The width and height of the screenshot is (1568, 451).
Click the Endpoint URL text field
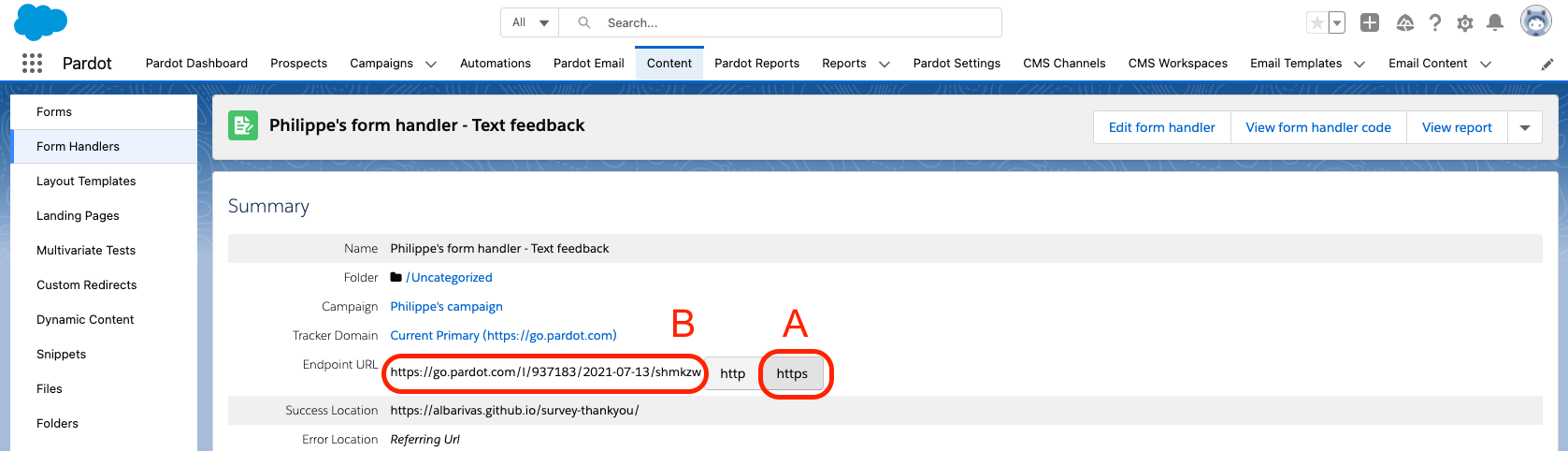[x=545, y=372]
